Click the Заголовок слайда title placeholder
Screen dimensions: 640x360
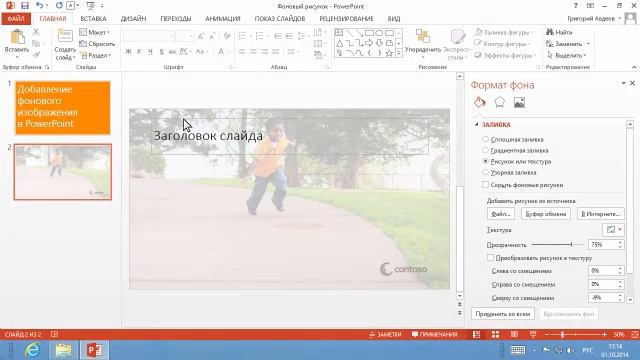[290, 136]
